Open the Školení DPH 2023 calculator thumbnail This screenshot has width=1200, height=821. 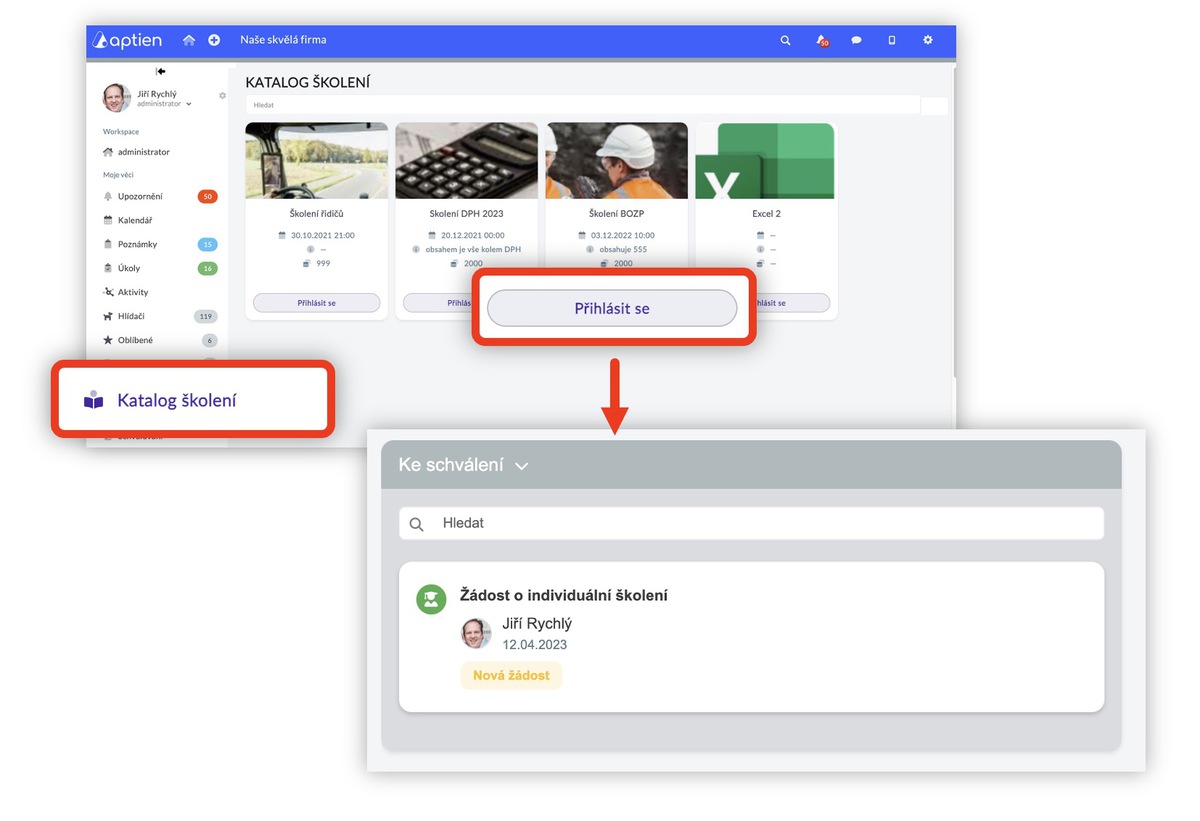(466, 160)
